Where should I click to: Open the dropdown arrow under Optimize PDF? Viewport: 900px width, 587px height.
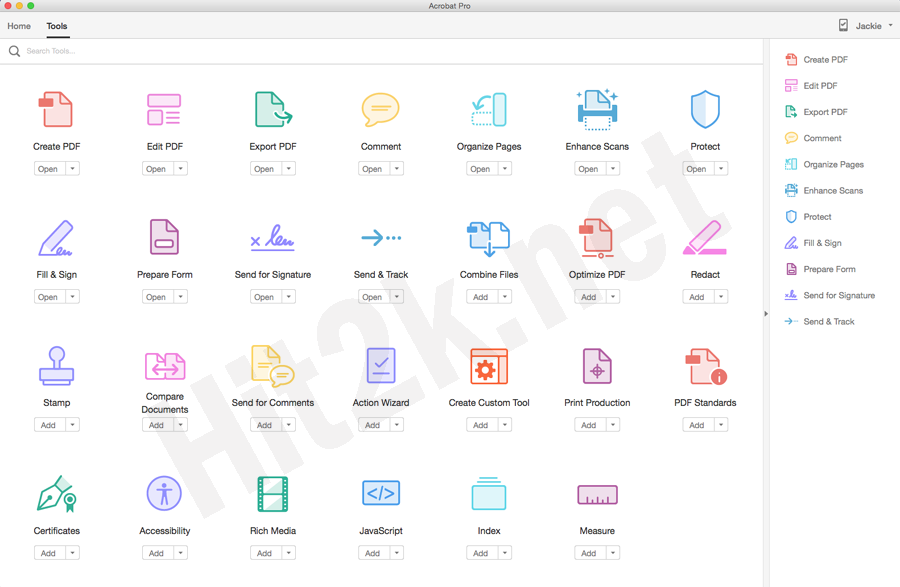pyautogui.click(x=613, y=297)
